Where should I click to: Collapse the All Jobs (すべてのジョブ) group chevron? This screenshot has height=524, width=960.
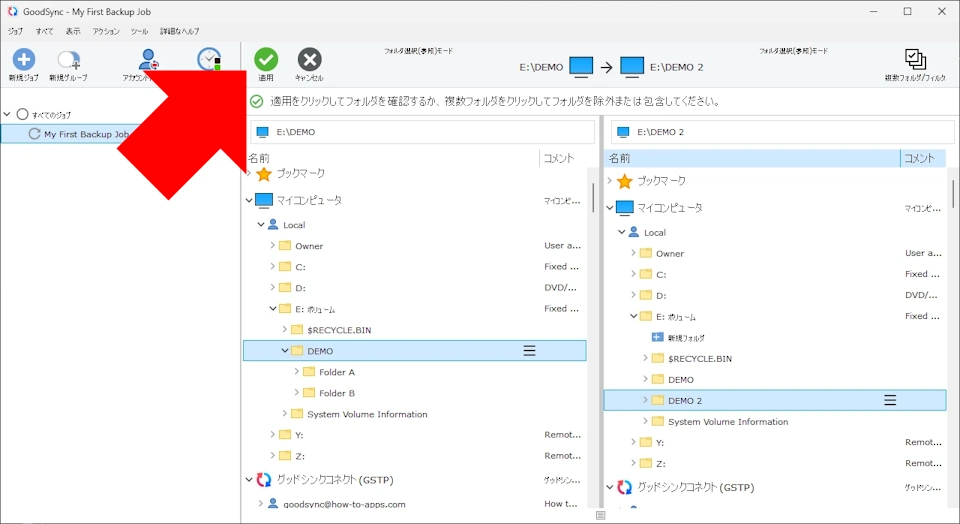(7, 114)
